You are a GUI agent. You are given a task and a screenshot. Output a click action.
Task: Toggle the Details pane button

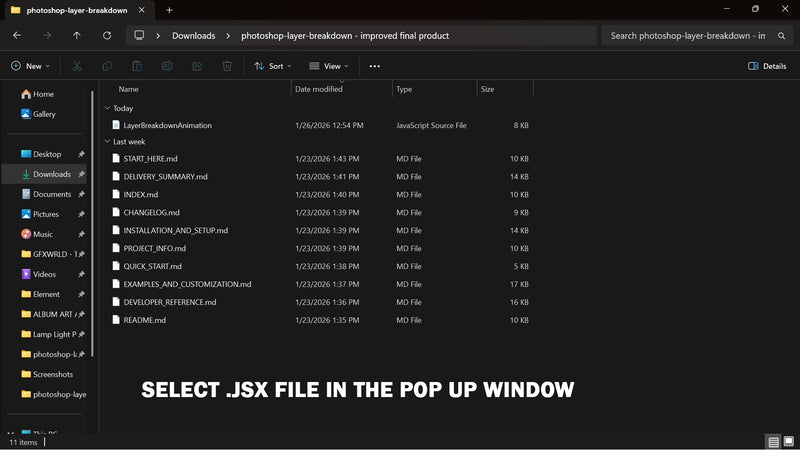tap(767, 66)
